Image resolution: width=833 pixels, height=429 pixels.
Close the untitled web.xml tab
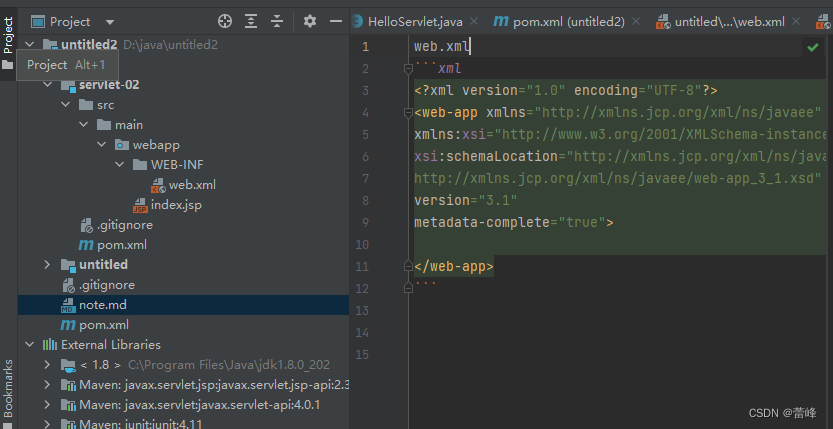coord(796,22)
